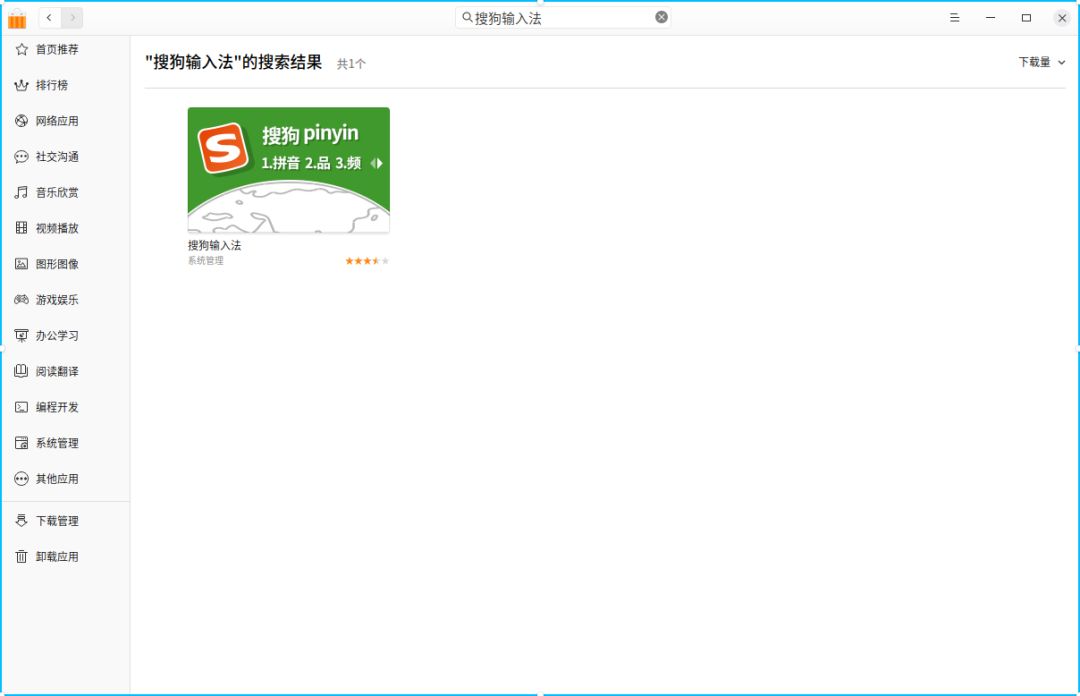Open the 社交沟通 chat bubble icon
The width and height of the screenshot is (1080, 696).
click(x=21, y=156)
